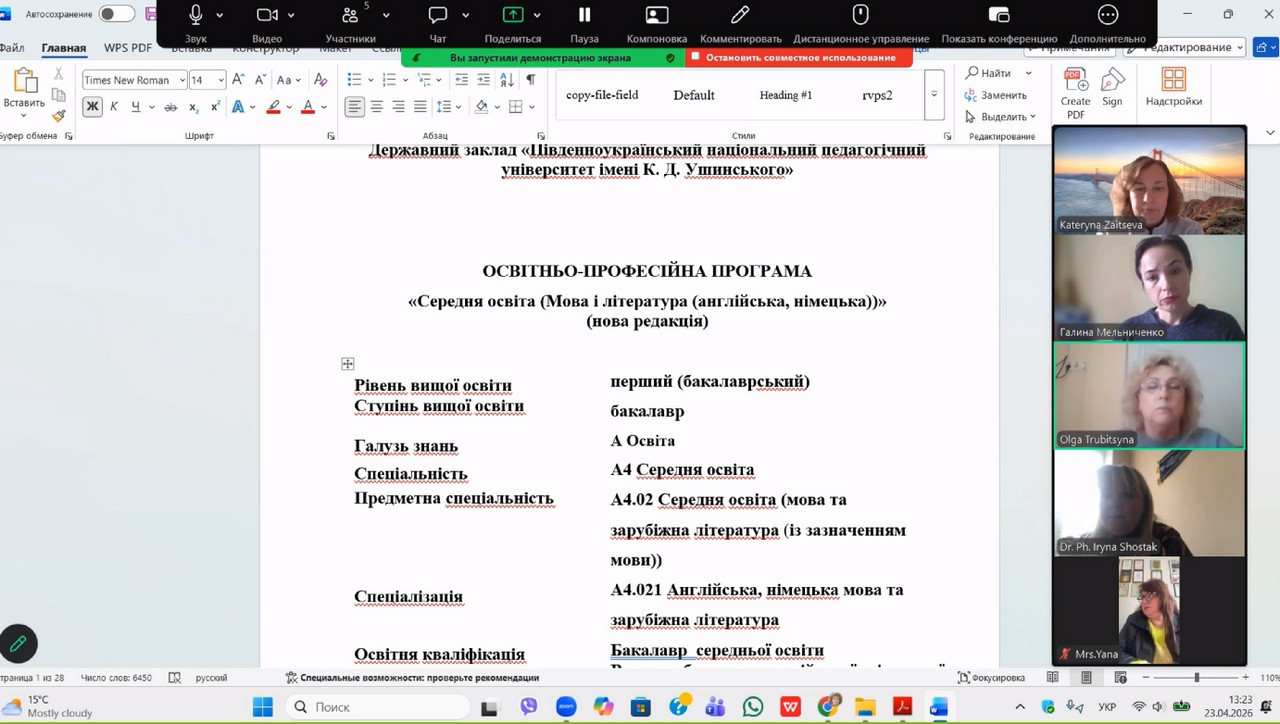The image size is (1280, 724).
Task: Center-align the paragraph
Action: coord(377,107)
